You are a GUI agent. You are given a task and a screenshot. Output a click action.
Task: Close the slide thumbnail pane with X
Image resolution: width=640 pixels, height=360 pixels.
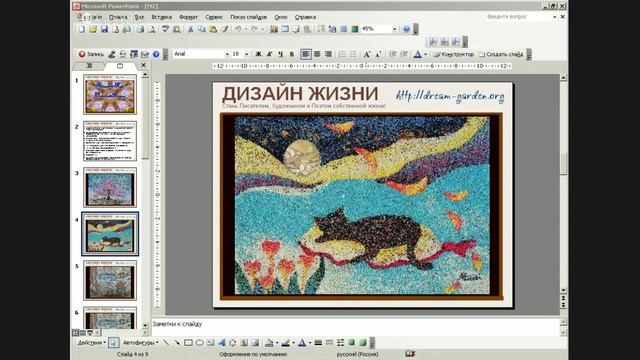pos(143,65)
